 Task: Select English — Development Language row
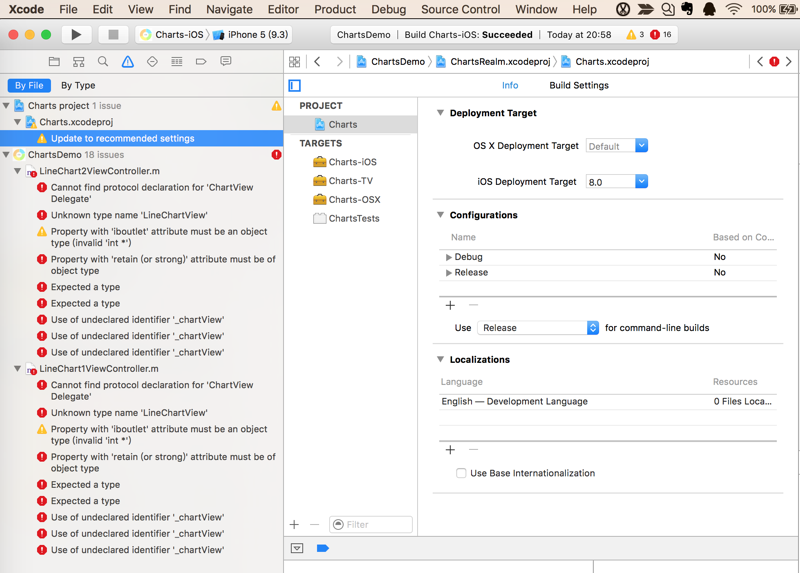607,402
